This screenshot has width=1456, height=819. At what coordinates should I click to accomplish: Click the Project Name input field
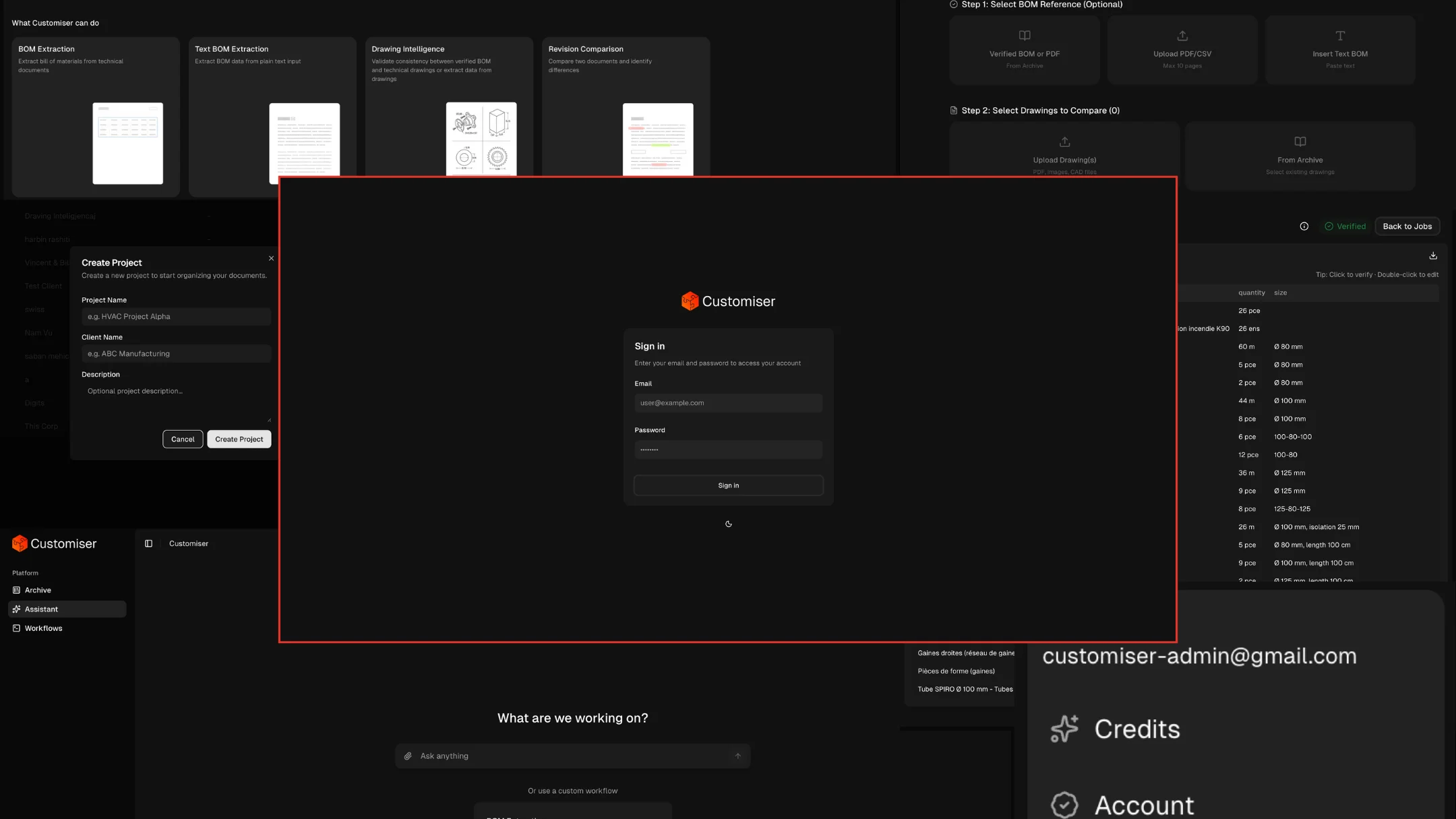[x=176, y=316]
